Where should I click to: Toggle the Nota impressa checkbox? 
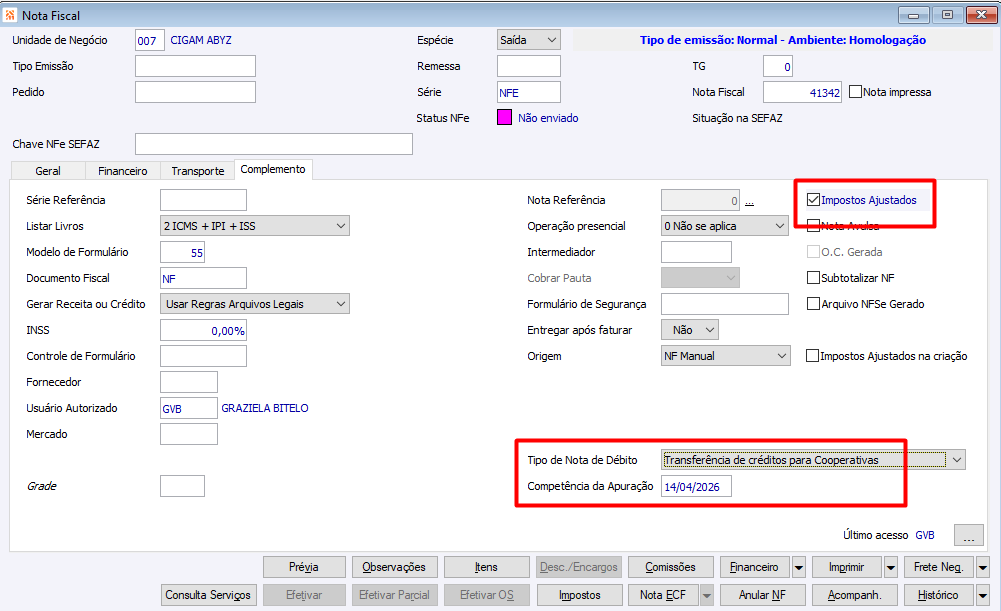pyautogui.click(x=855, y=92)
